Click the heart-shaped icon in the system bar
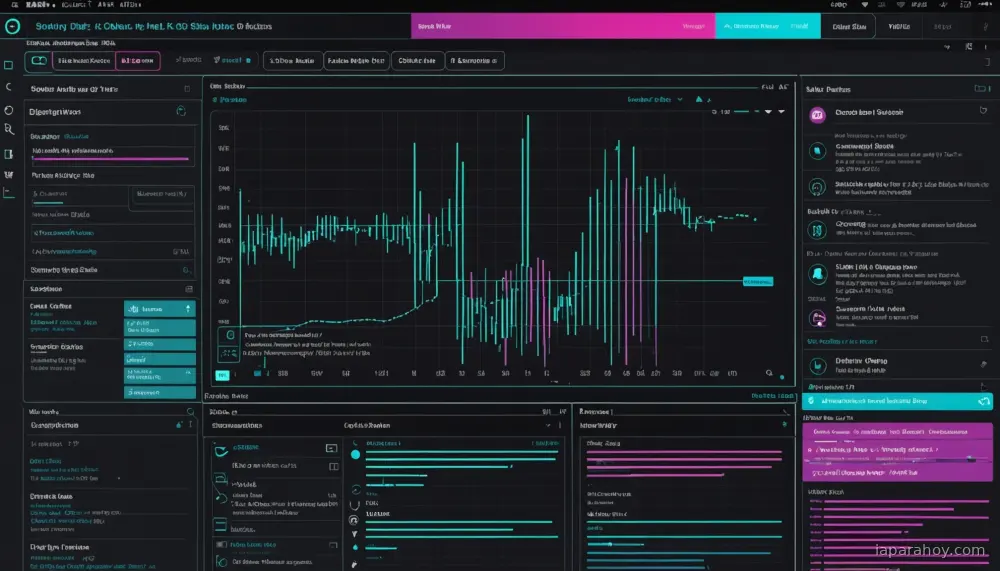Screen dimensions: 1000x571 (x=864, y=4)
